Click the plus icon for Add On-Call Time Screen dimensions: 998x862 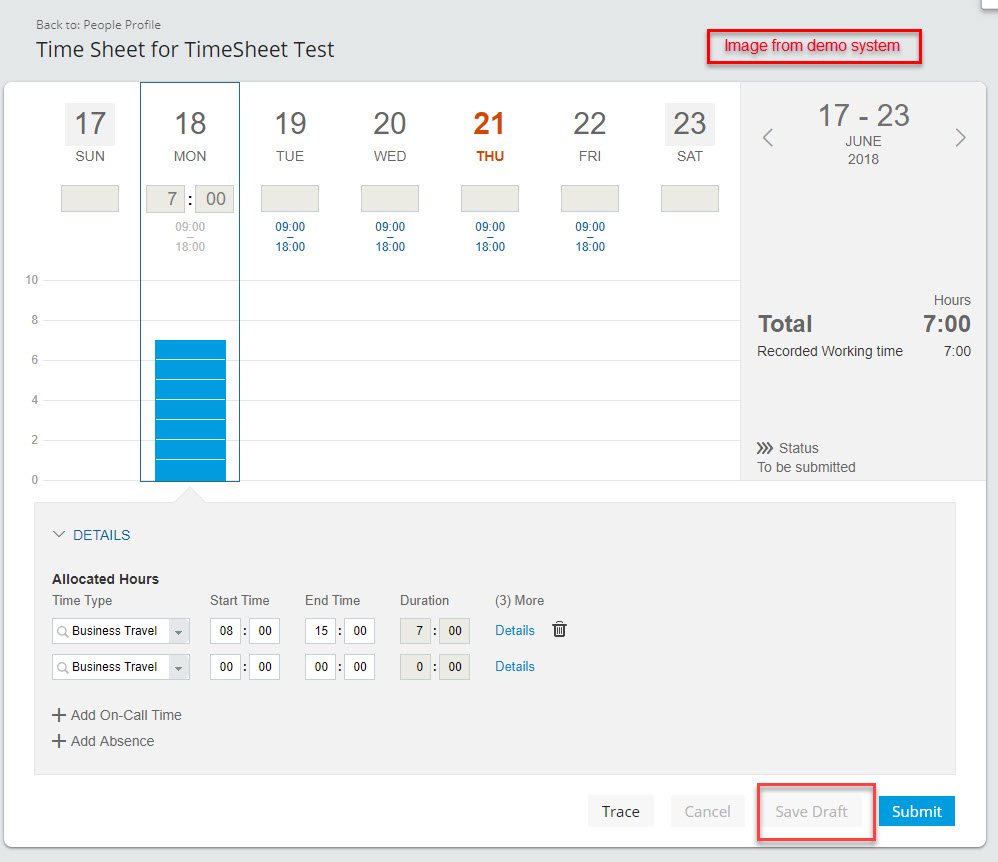(x=59, y=715)
